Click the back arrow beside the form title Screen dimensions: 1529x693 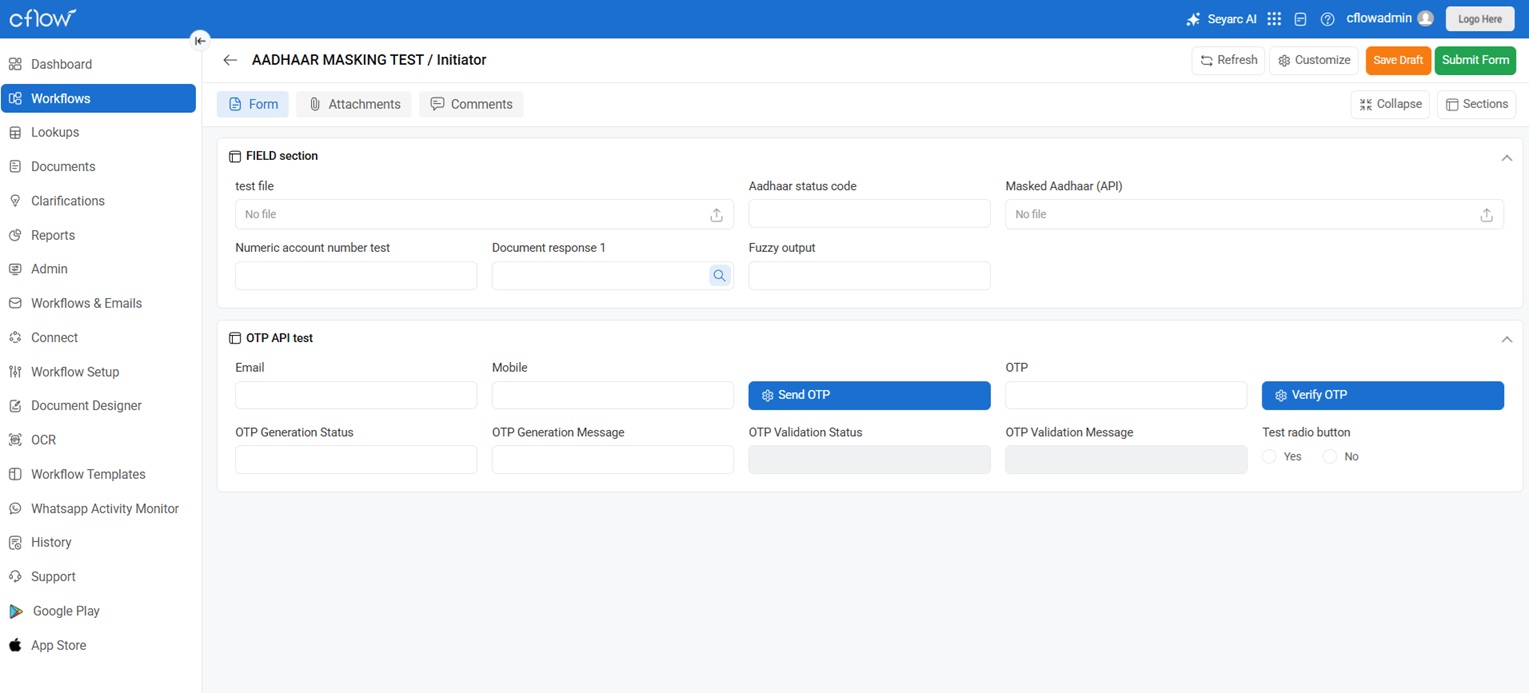tap(230, 60)
